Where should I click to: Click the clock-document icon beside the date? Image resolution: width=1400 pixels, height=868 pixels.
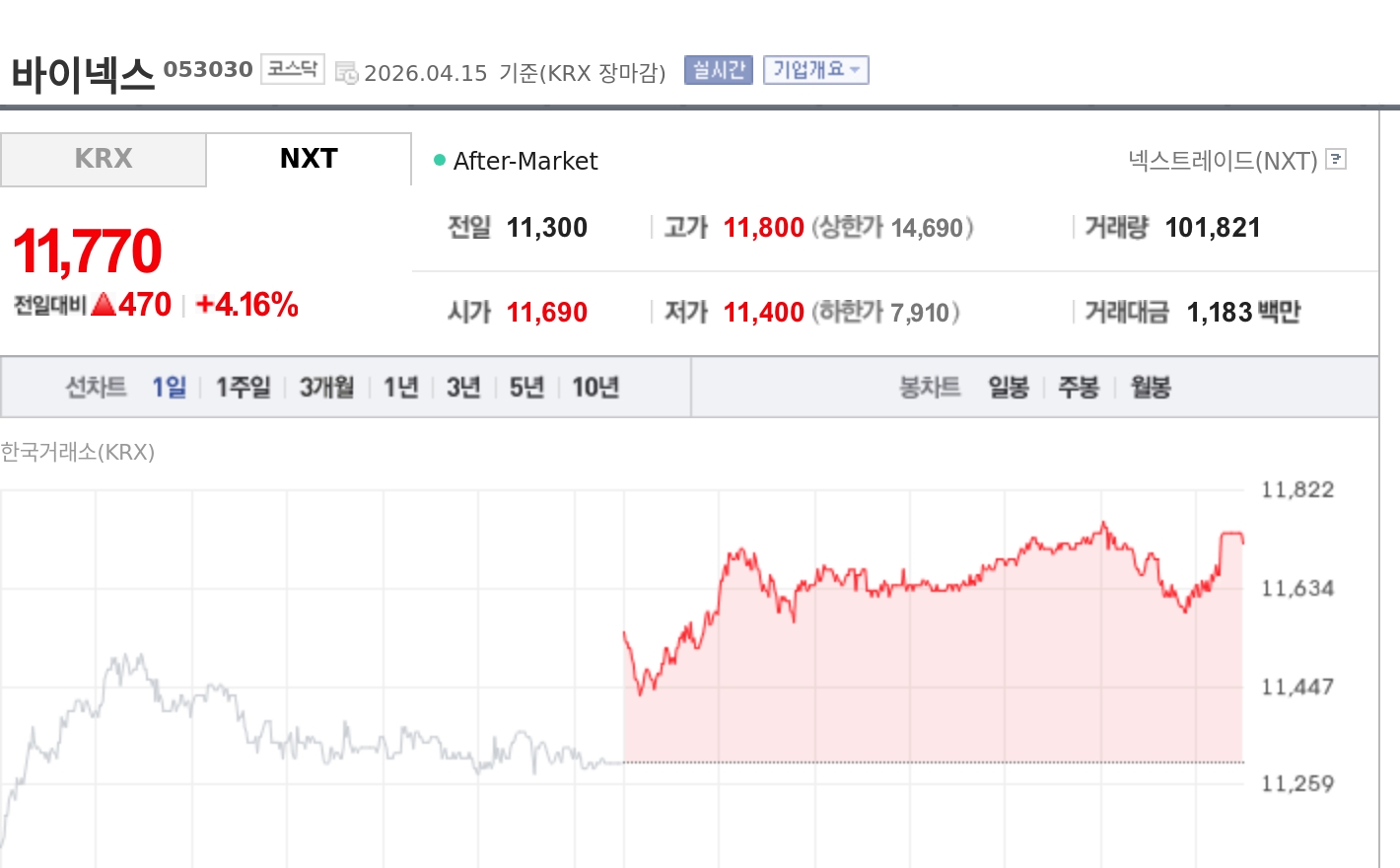click(347, 72)
